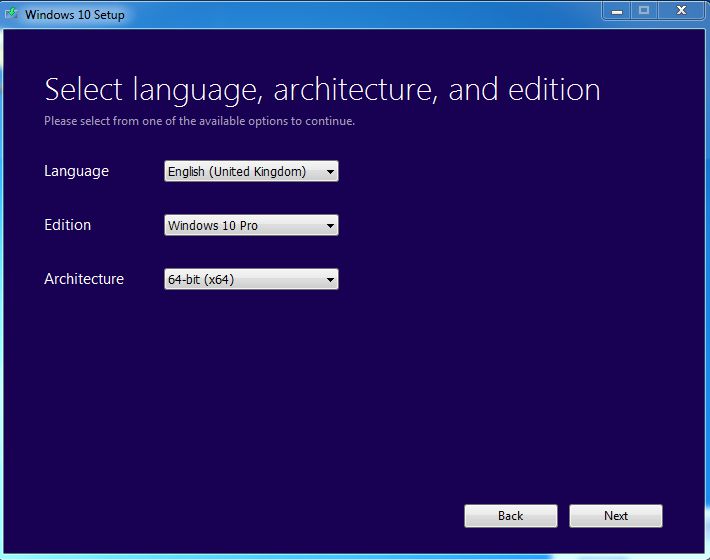Close the Windows 10 Setup window
The width and height of the screenshot is (710, 560).
tap(681, 10)
